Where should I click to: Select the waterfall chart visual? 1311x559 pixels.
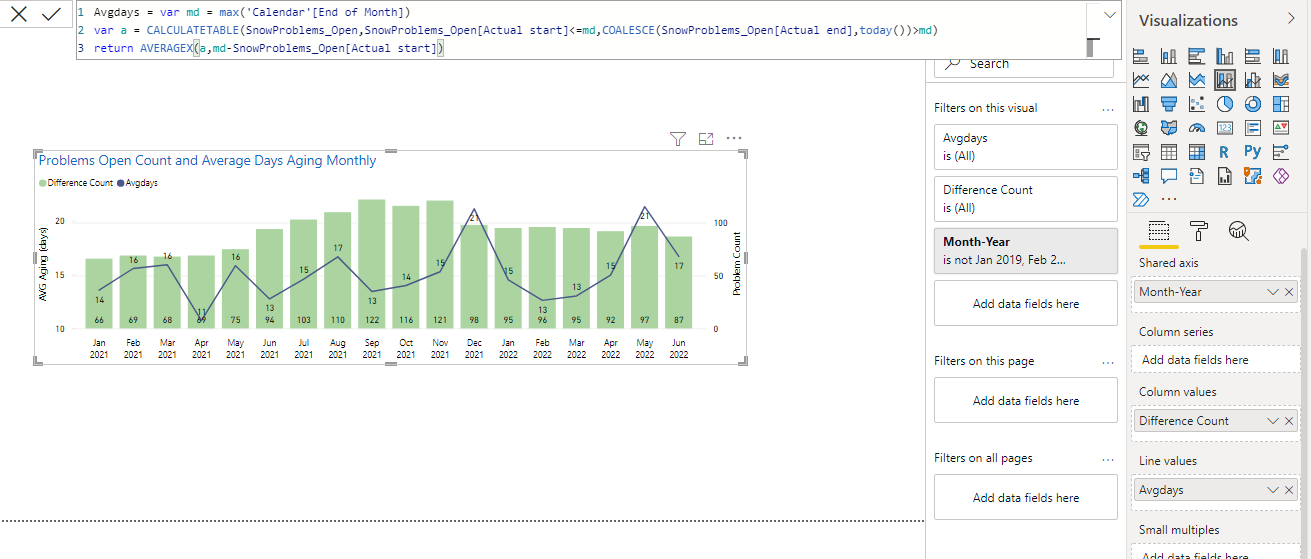click(1141, 104)
